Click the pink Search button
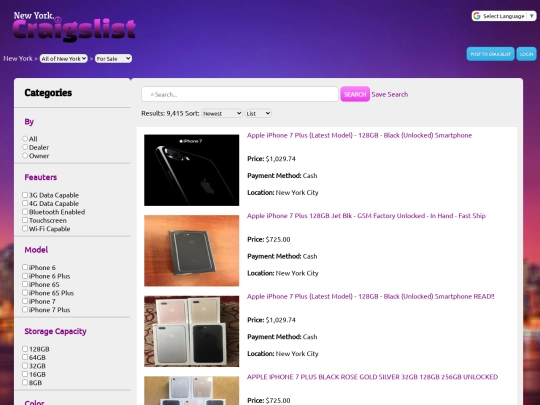The image size is (540, 405). click(x=355, y=94)
